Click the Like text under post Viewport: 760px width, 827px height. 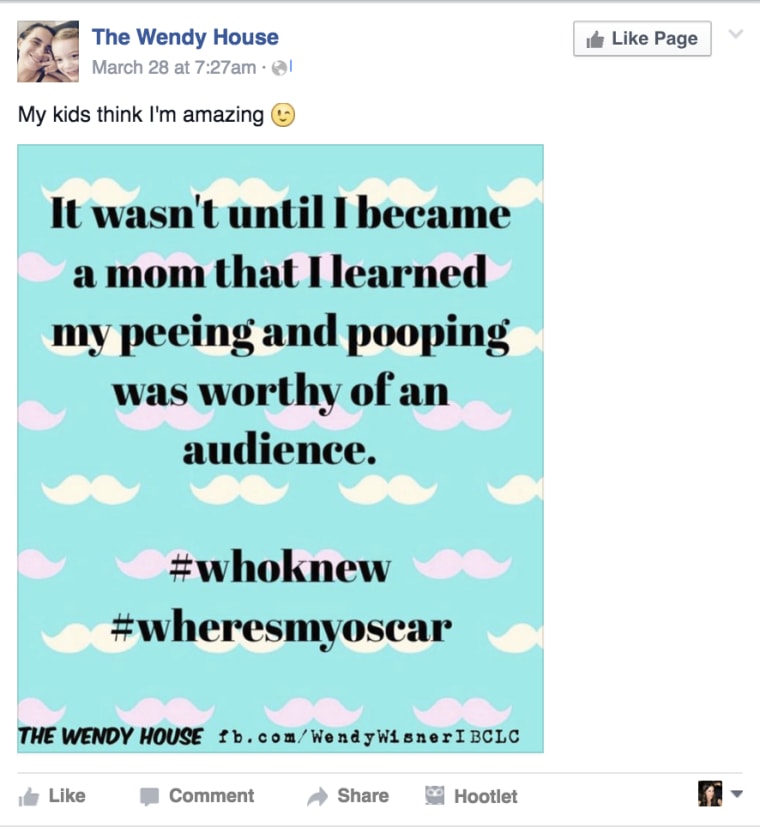tap(67, 795)
